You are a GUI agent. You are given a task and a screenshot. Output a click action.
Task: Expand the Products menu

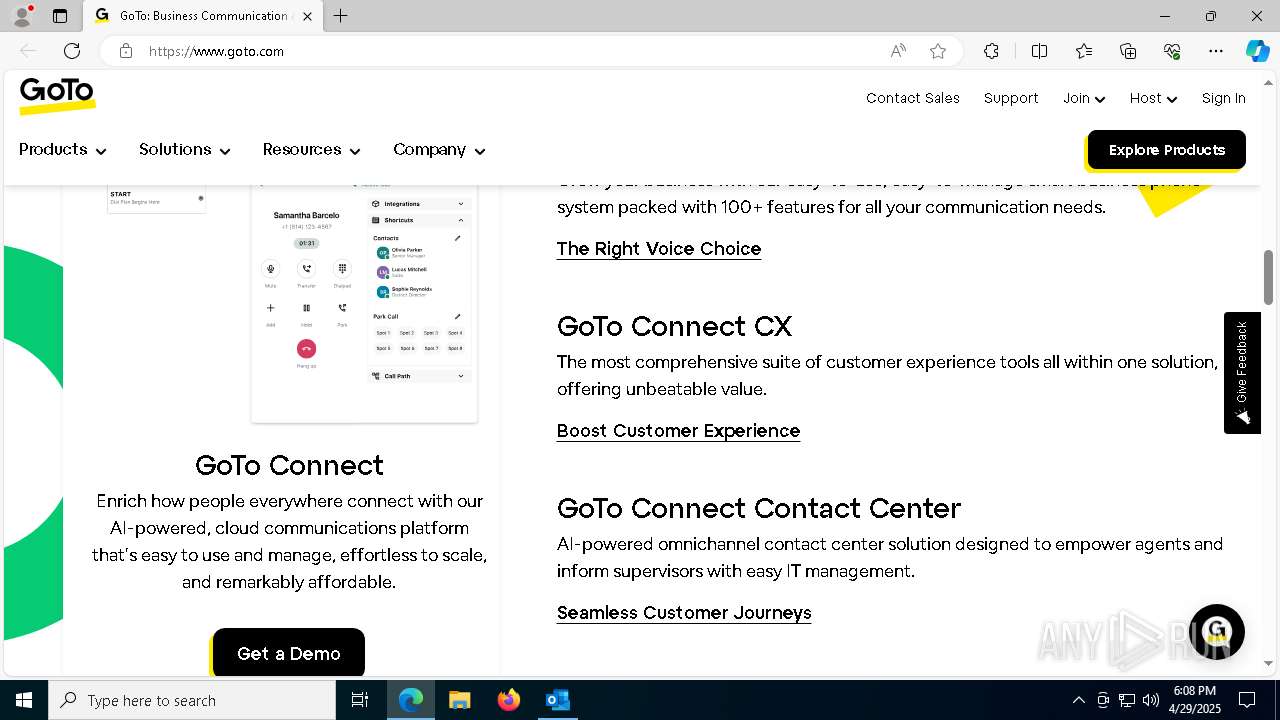pos(62,149)
